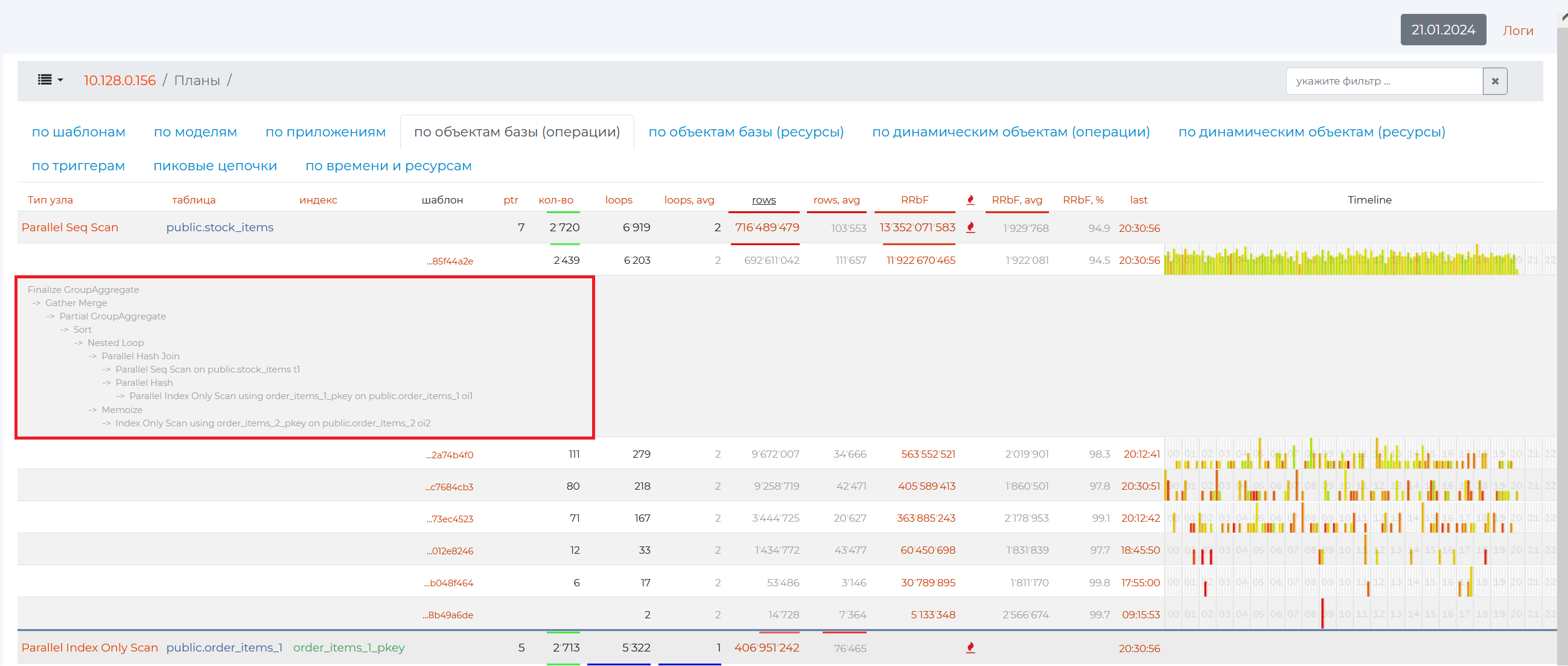Click the Планы breadcrumb item

click(197, 80)
